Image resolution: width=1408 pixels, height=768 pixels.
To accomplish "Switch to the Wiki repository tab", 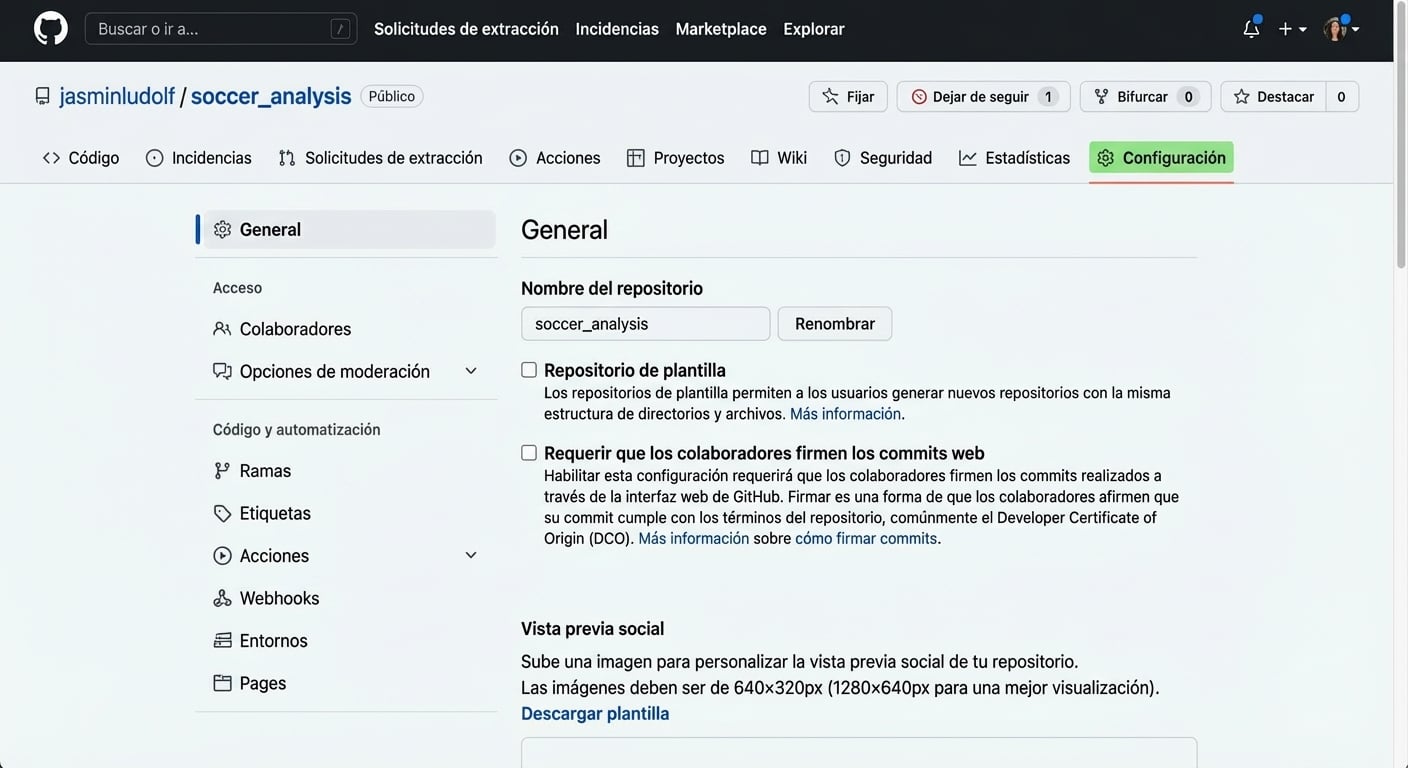I will pos(779,158).
